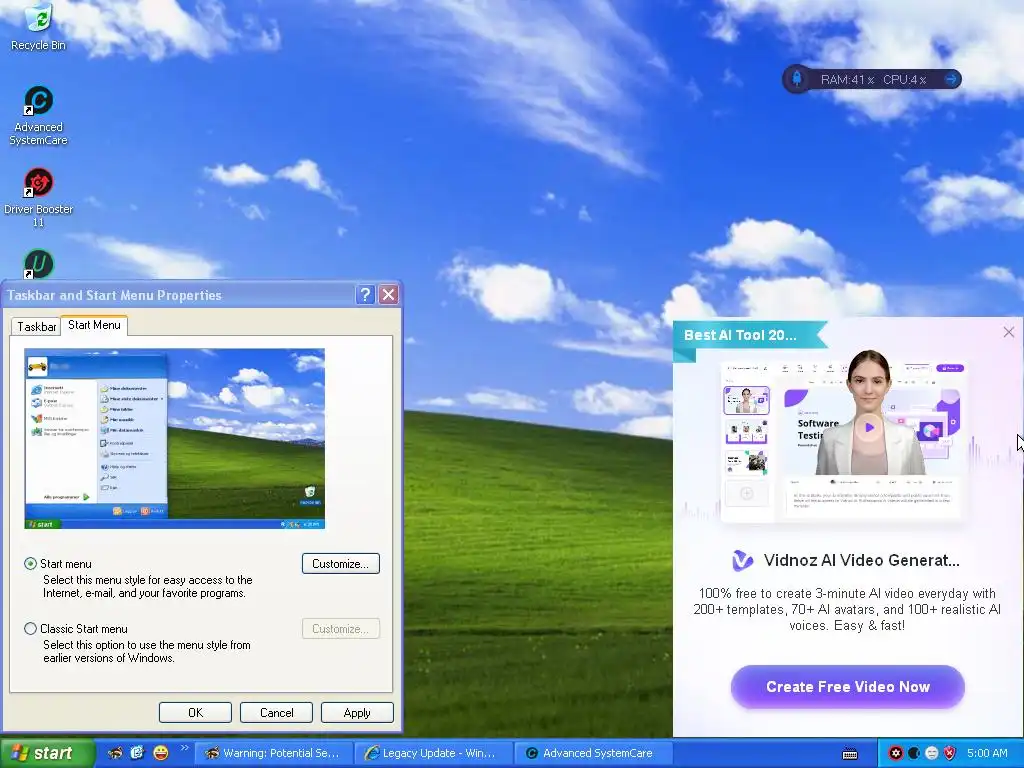Image resolution: width=1024 pixels, height=768 pixels.
Task: Choose the Start menu radio option
Action: pyautogui.click(x=30, y=564)
